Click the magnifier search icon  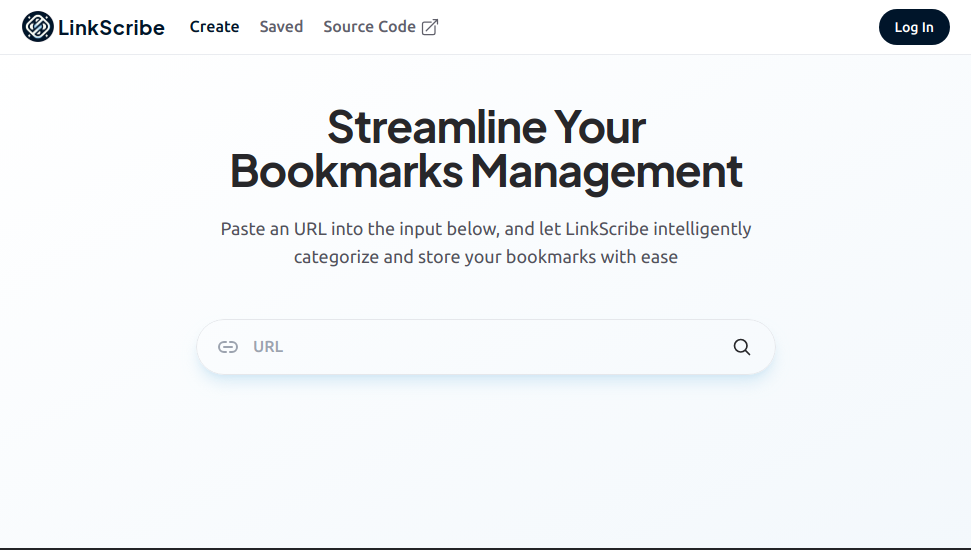click(x=742, y=347)
